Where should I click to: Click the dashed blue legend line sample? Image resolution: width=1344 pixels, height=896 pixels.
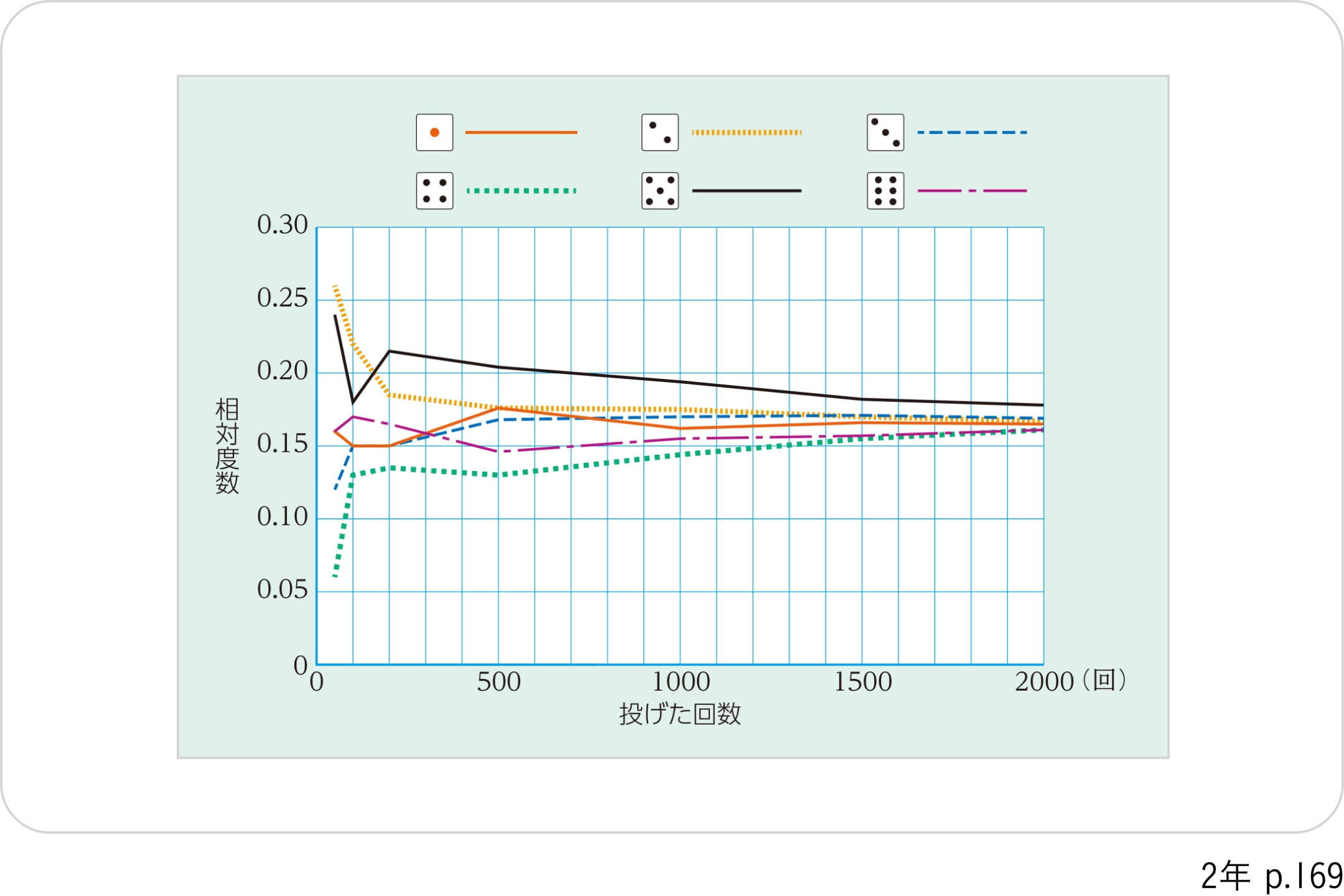[971, 133]
